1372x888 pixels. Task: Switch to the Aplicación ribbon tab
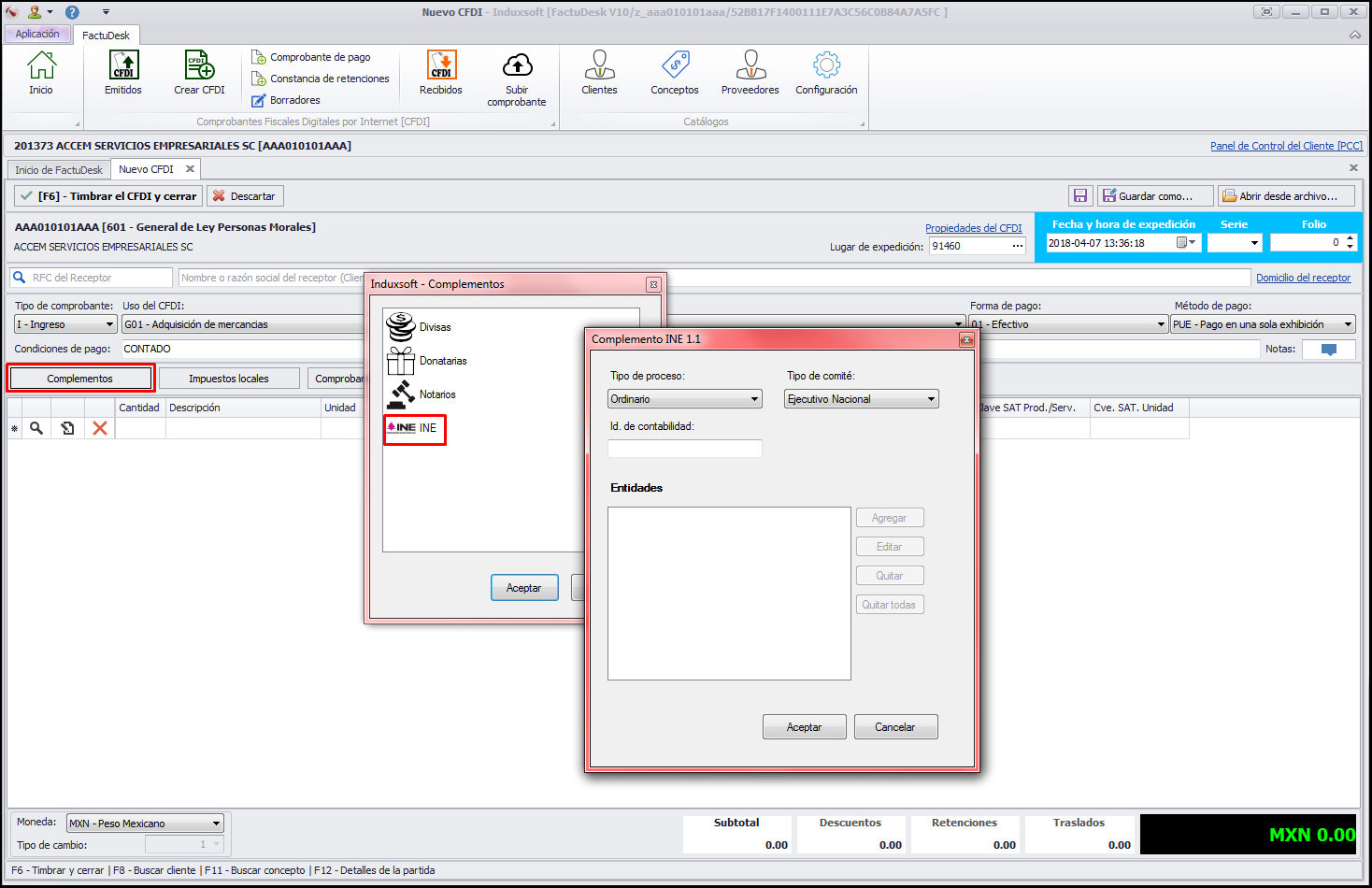[37, 34]
